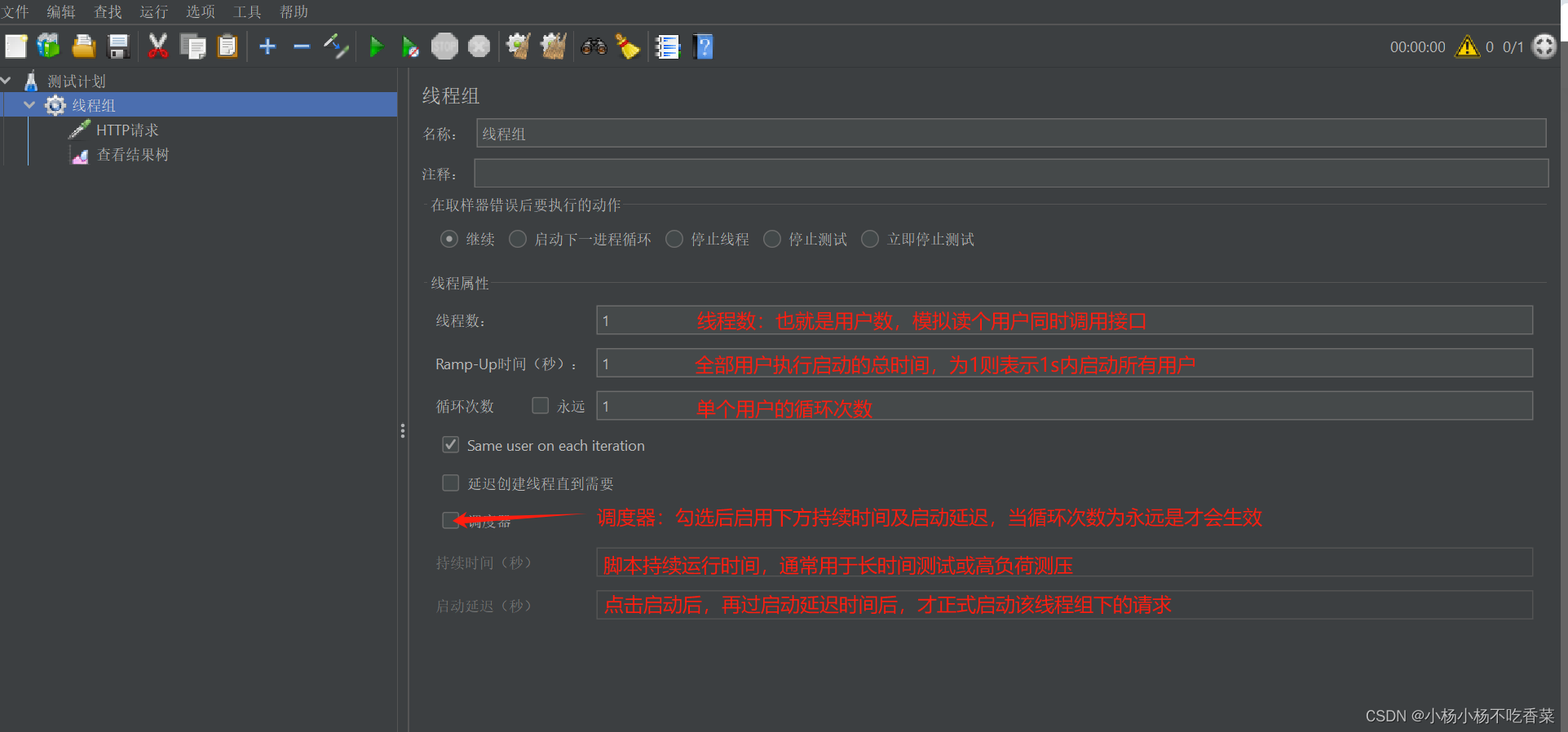Paste element with clipboard icon
Viewport: 1568px width, 732px height.
pos(227,46)
